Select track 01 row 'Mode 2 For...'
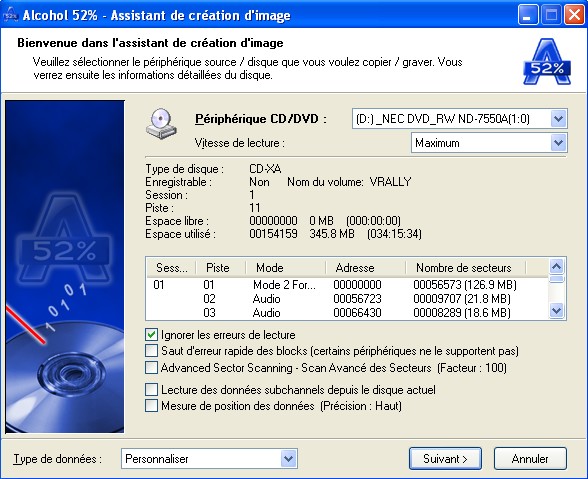This screenshot has height=479, width=588. point(347,285)
